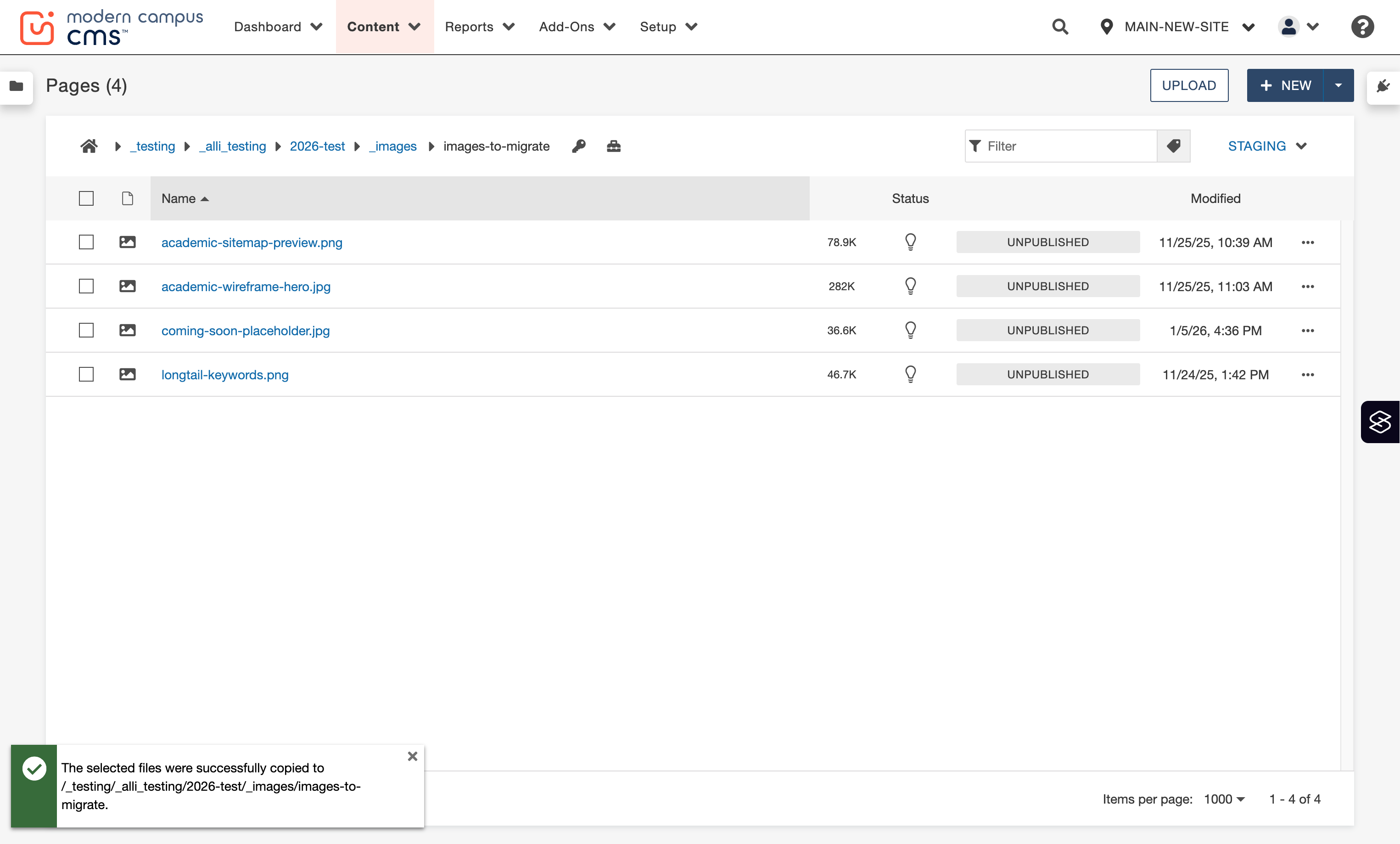Open folder properties toolbox icon
1400x844 pixels.
tap(614, 146)
